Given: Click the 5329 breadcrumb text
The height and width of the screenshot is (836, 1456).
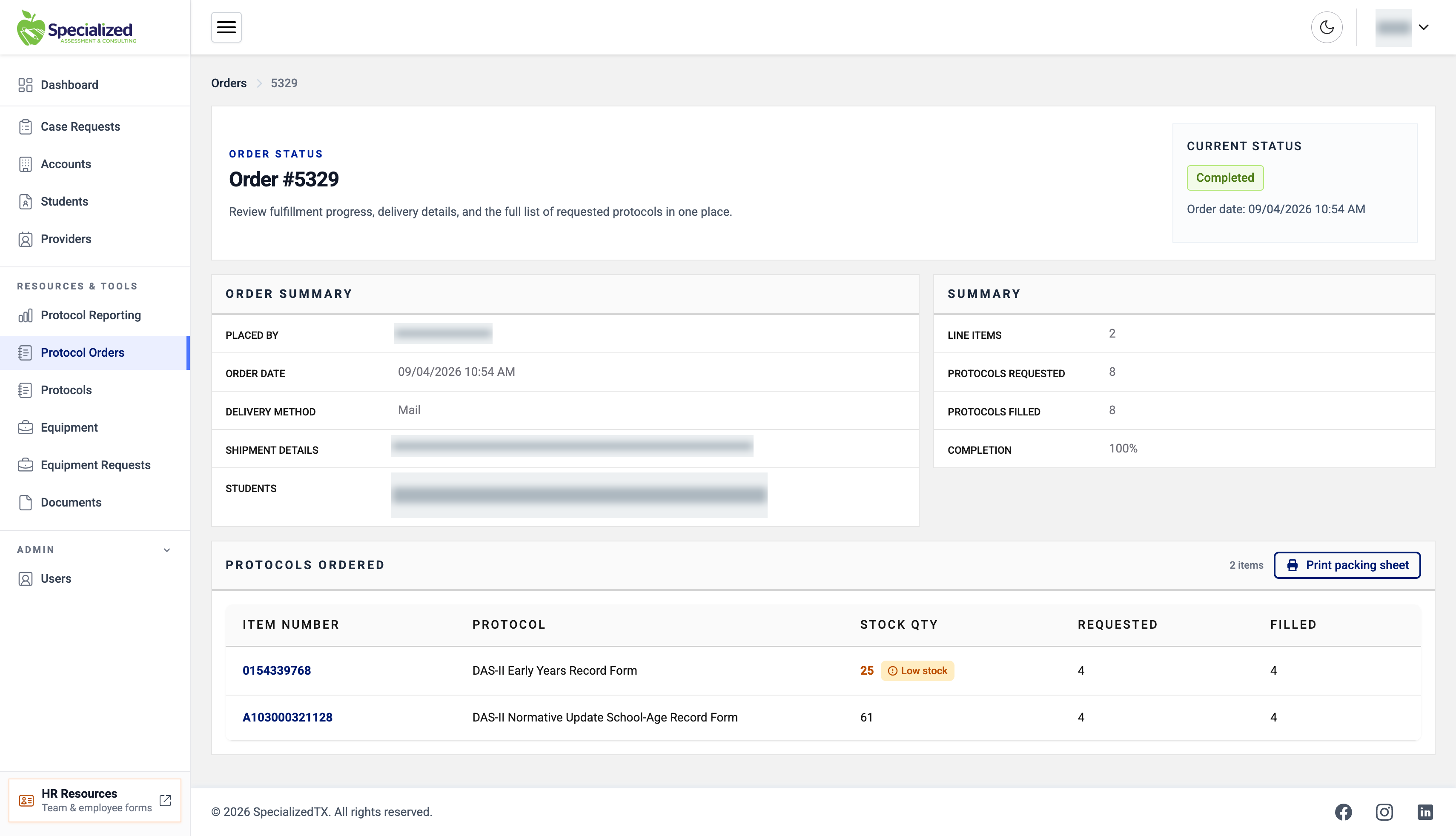Looking at the screenshot, I should (x=284, y=83).
